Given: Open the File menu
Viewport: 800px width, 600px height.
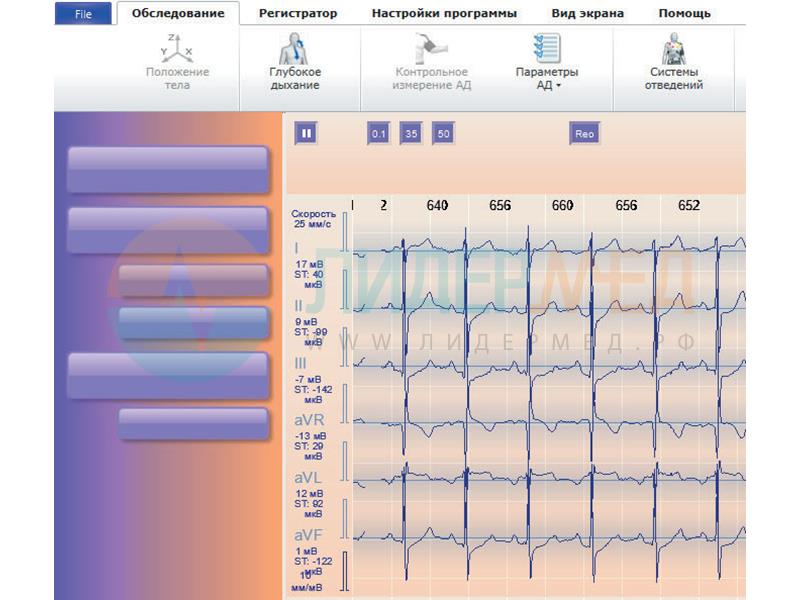Looking at the screenshot, I should tap(83, 14).
